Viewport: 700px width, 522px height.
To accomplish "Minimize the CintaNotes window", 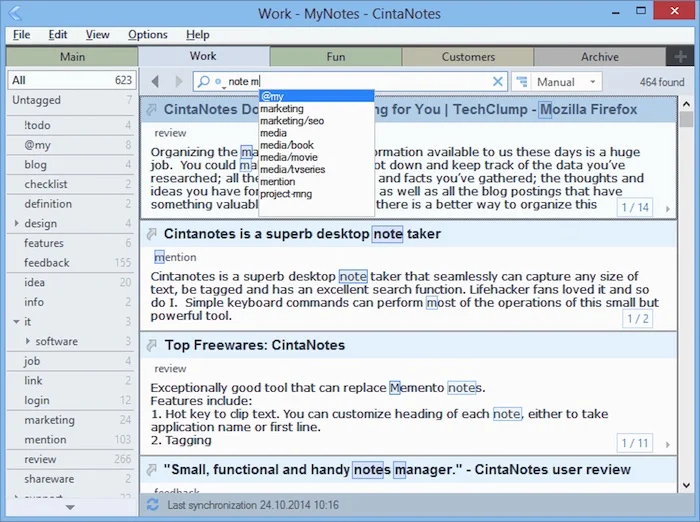I will coord(616,12).
